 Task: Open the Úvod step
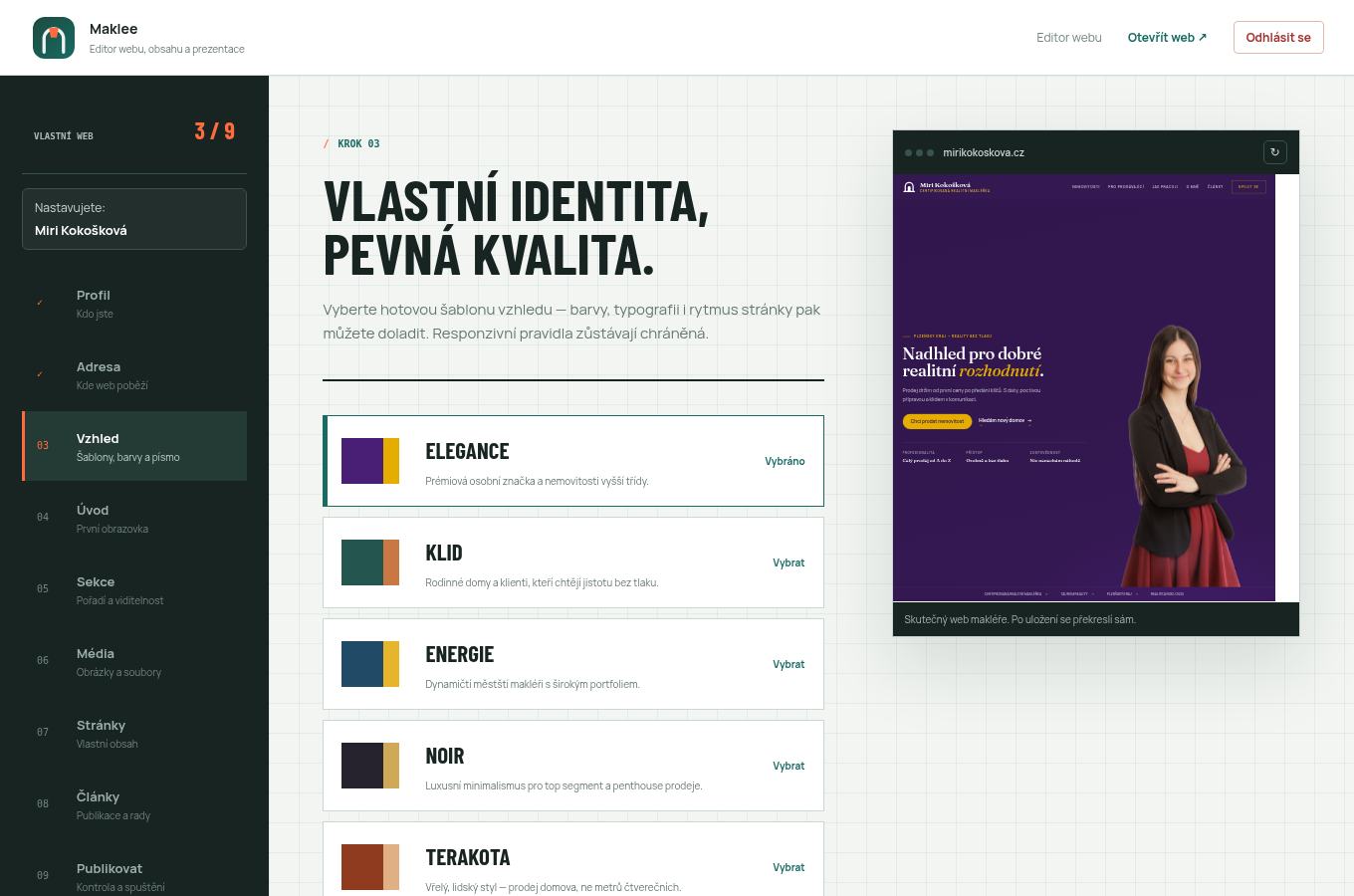click(134, 518)
